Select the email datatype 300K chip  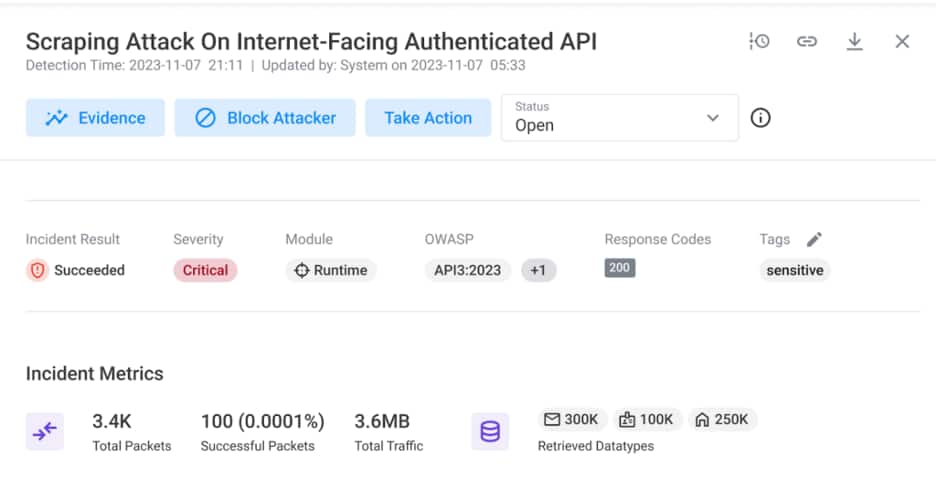click(x=570, y=419)
